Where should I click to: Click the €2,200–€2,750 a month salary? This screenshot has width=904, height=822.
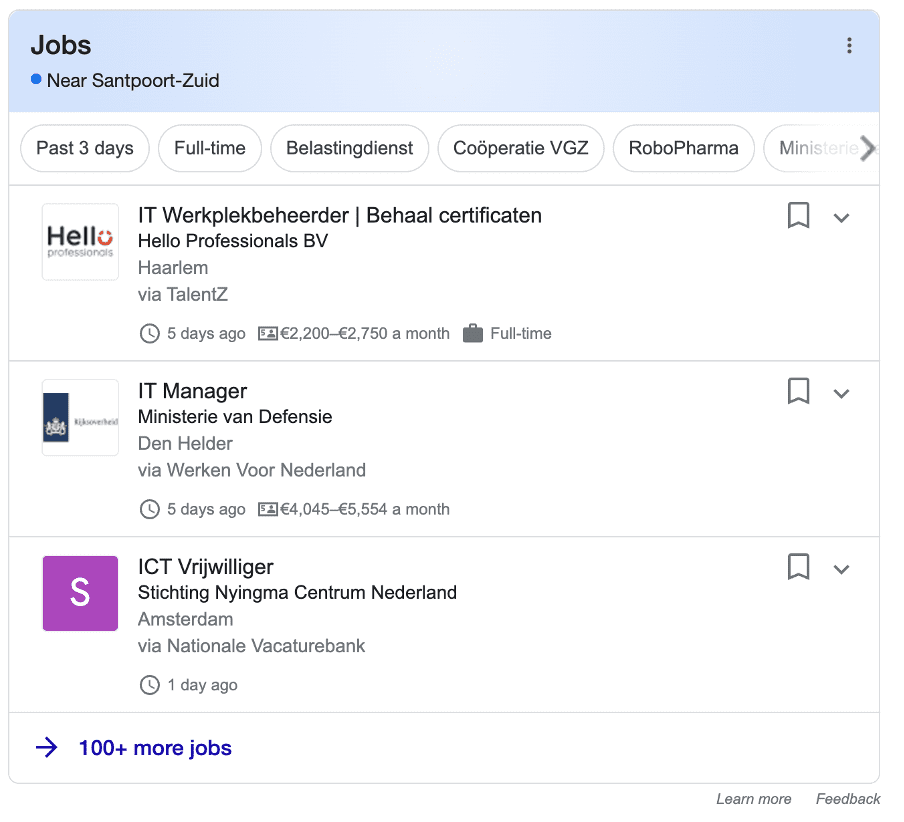[x=365, y=334]
